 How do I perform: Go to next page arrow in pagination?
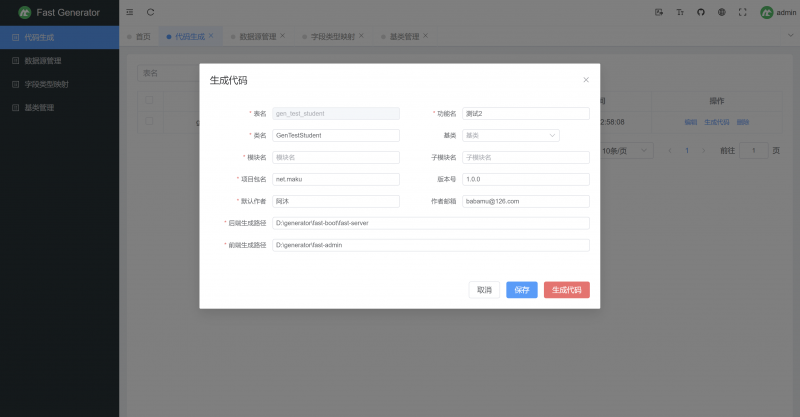(704, 151)
